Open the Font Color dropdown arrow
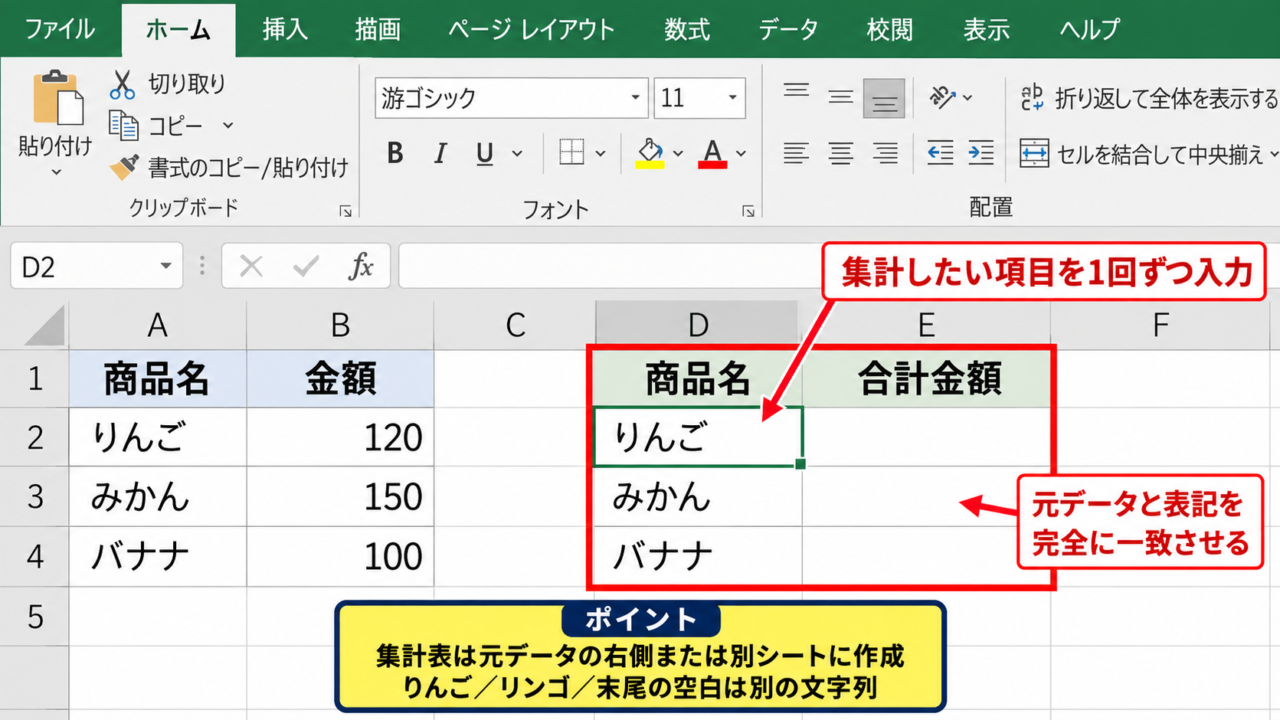The height and width of the screenshot is (720, 1280). [x=741, y=154]
